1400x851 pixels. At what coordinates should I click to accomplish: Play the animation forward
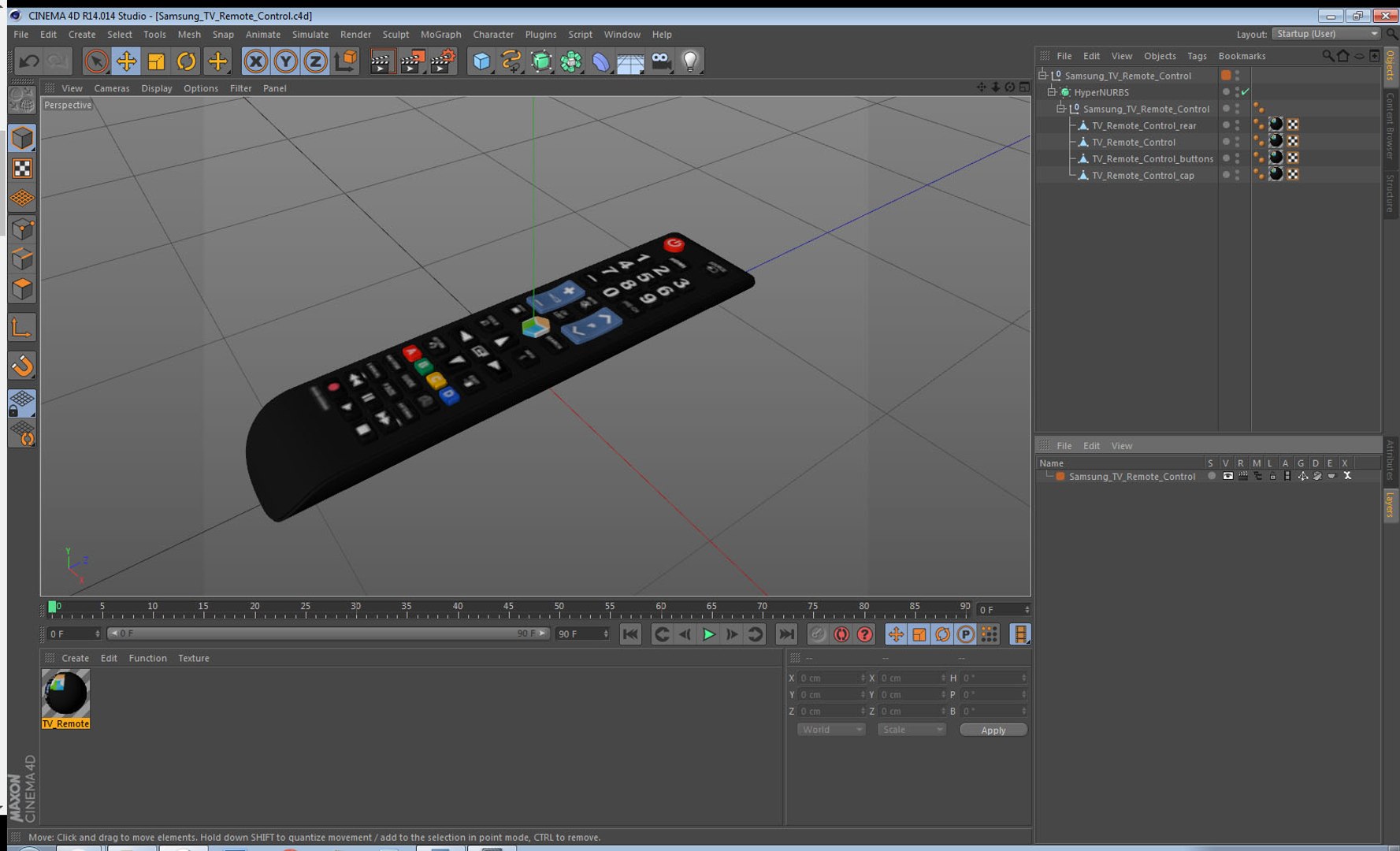[x=708, y=634]
